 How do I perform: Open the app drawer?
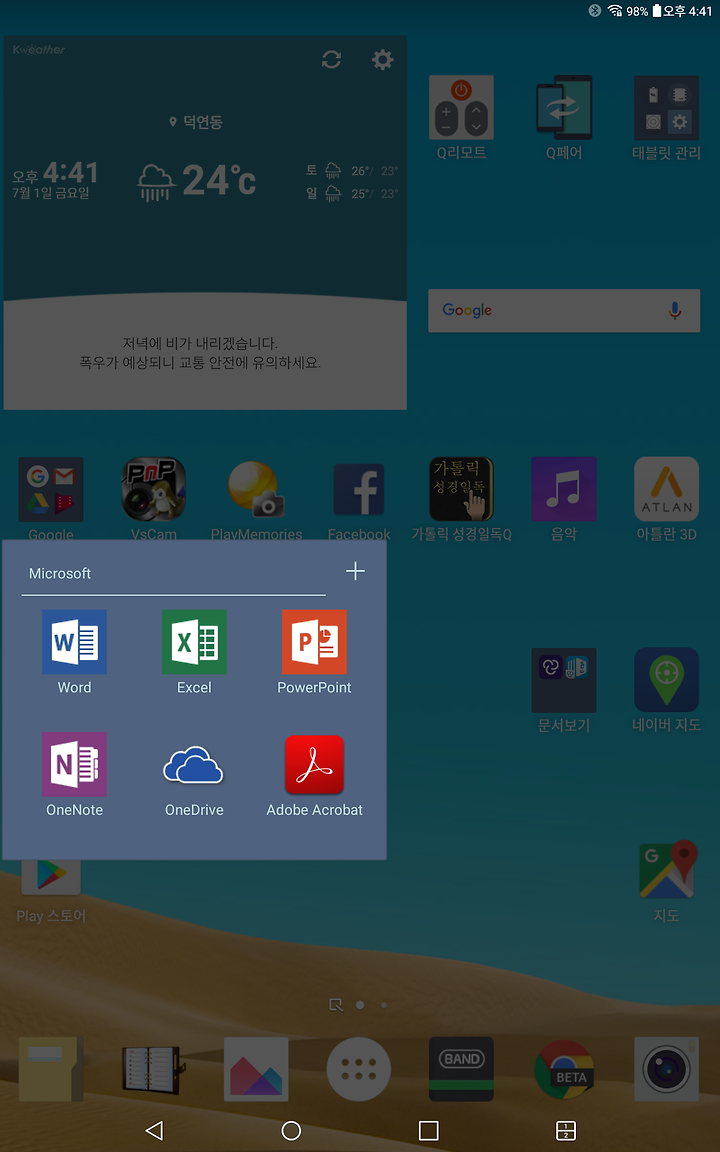359,1069
